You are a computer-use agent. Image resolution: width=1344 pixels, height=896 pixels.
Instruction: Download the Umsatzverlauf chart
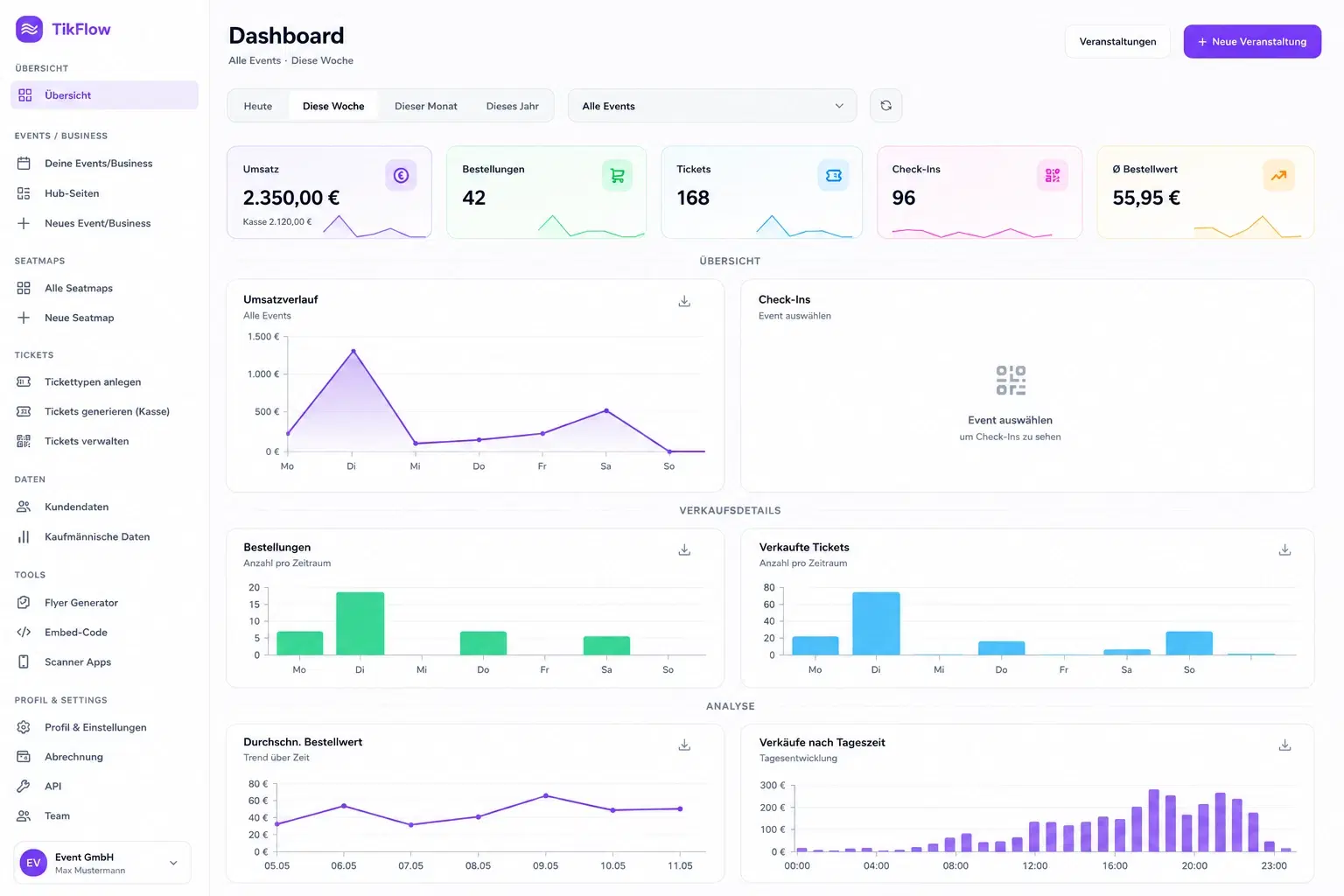[x=684, y=301]
